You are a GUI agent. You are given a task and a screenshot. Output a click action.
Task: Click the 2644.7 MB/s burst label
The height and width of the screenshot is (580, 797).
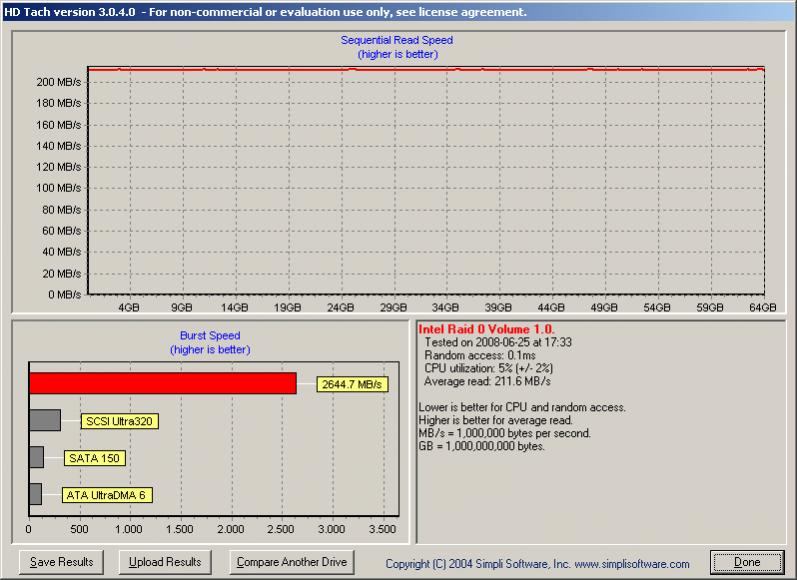click(352, 384)
